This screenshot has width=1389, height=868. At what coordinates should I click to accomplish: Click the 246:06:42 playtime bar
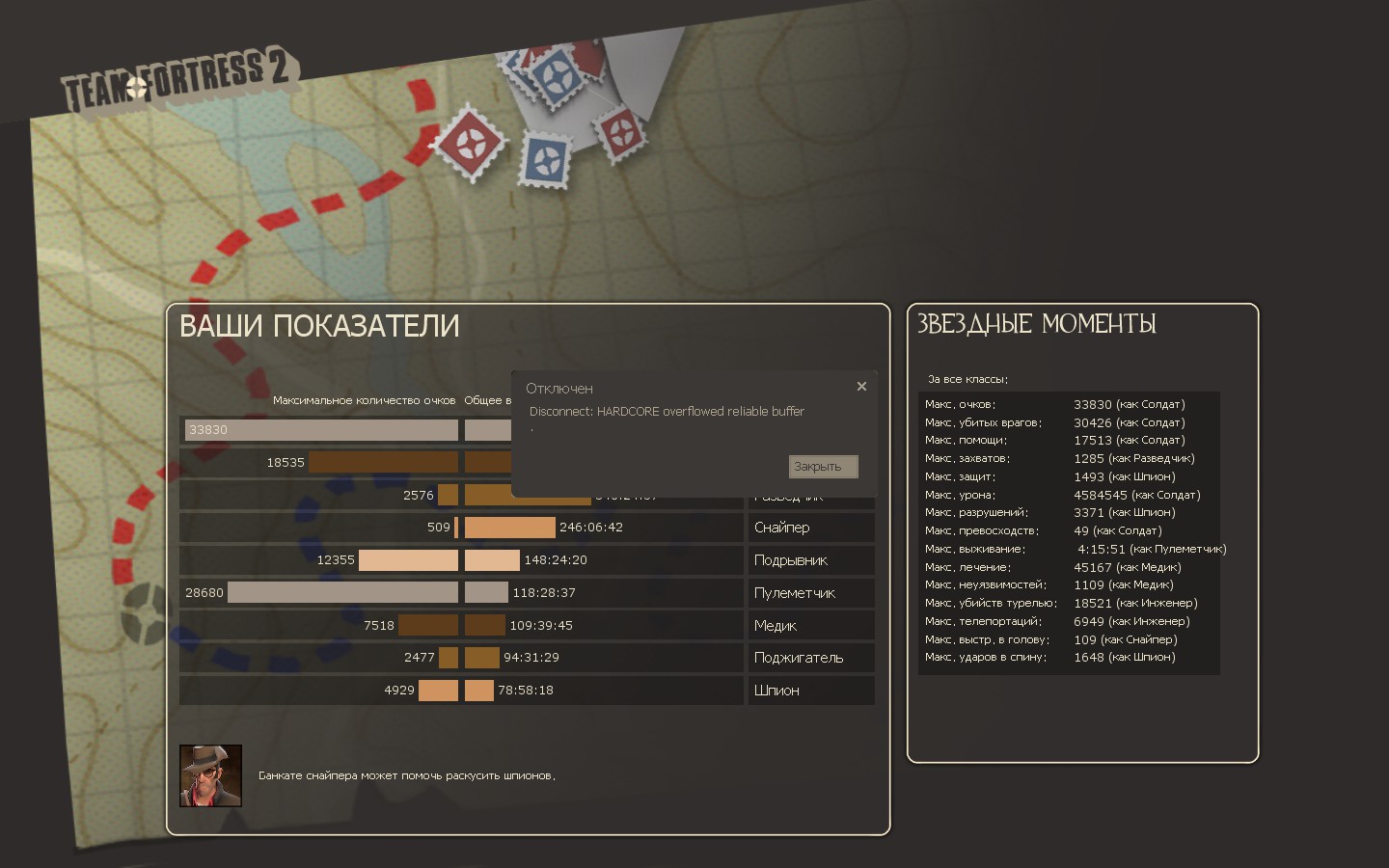[x=510, y=528]
